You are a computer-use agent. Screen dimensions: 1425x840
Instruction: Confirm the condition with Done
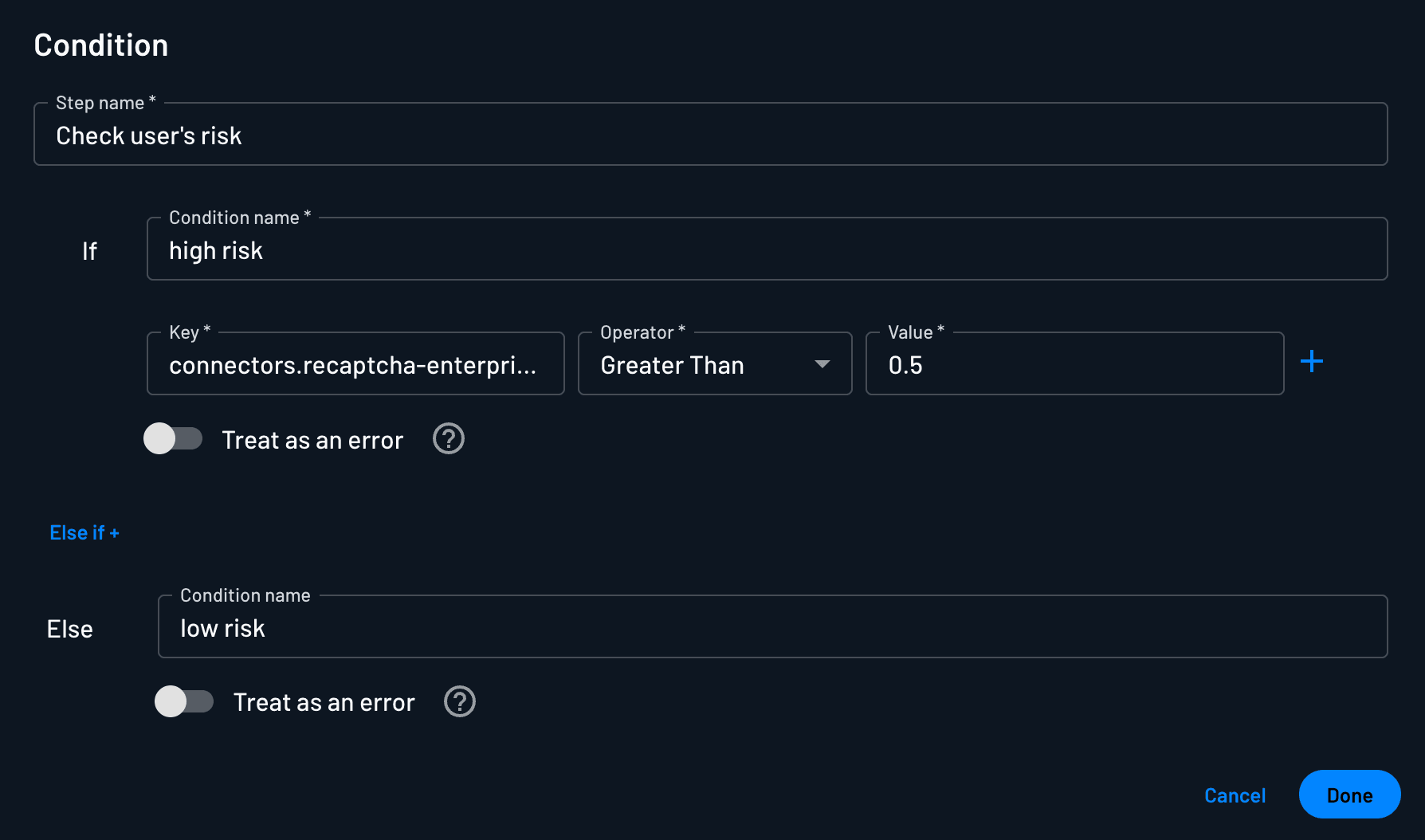coord(1349,795)
